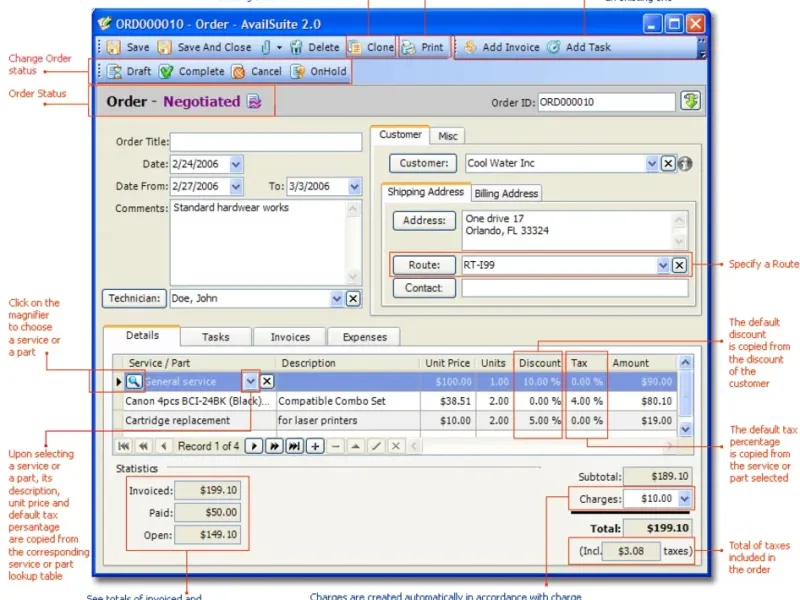Click the Amount column header
Screen dimensions: 800x600
(x=641, y=363)
